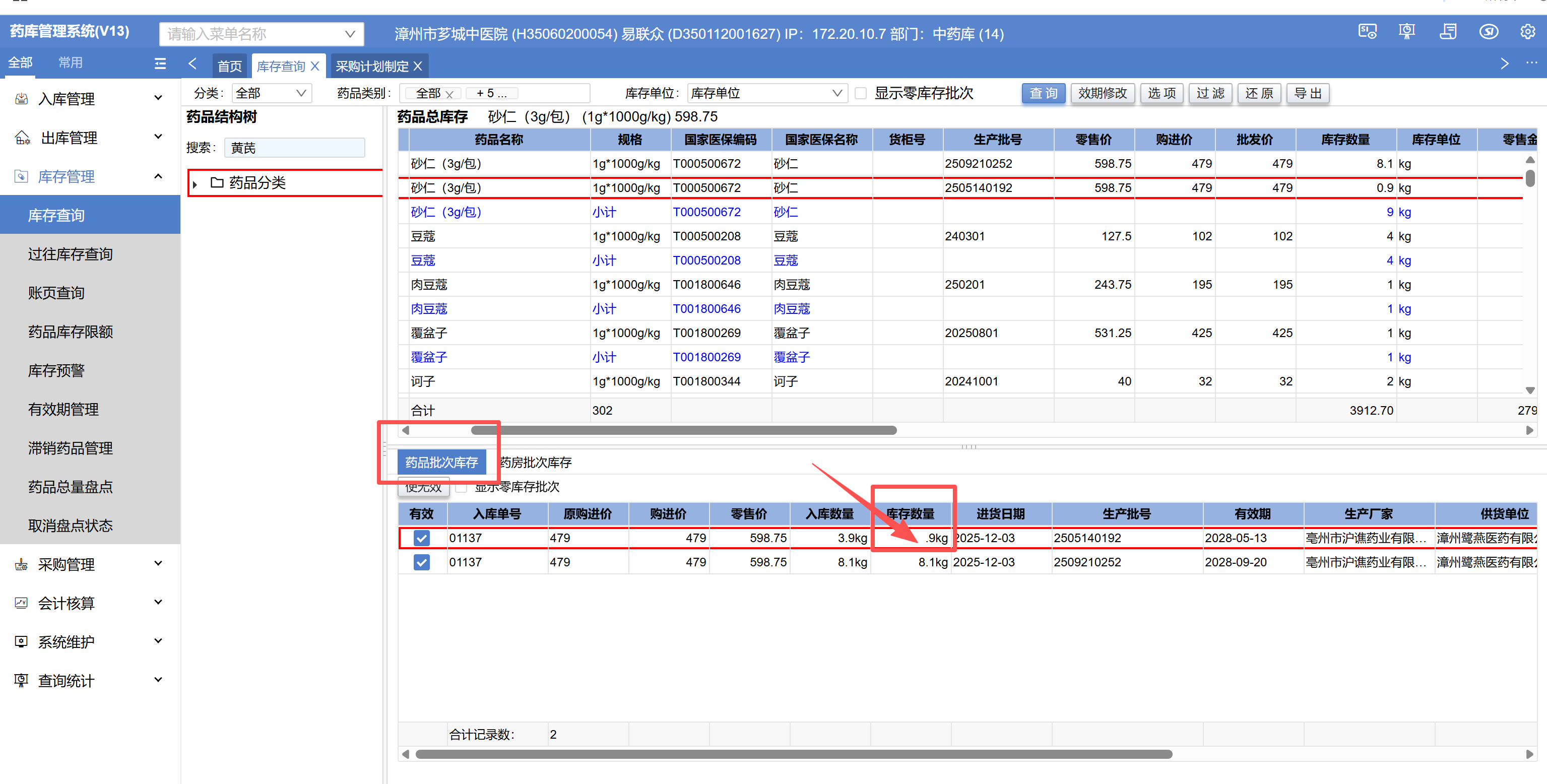
Task: Uncheck 有效 checkbox for batch 2509210252
Action: click(x=422, y=562)
